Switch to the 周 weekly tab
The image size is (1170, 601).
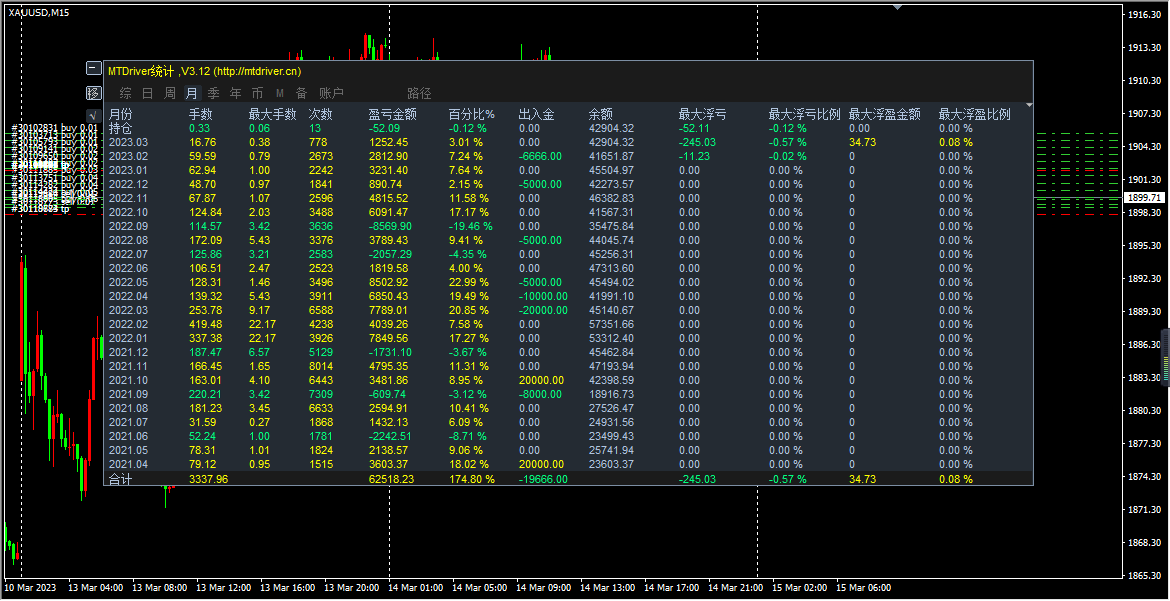coord(170,93)
